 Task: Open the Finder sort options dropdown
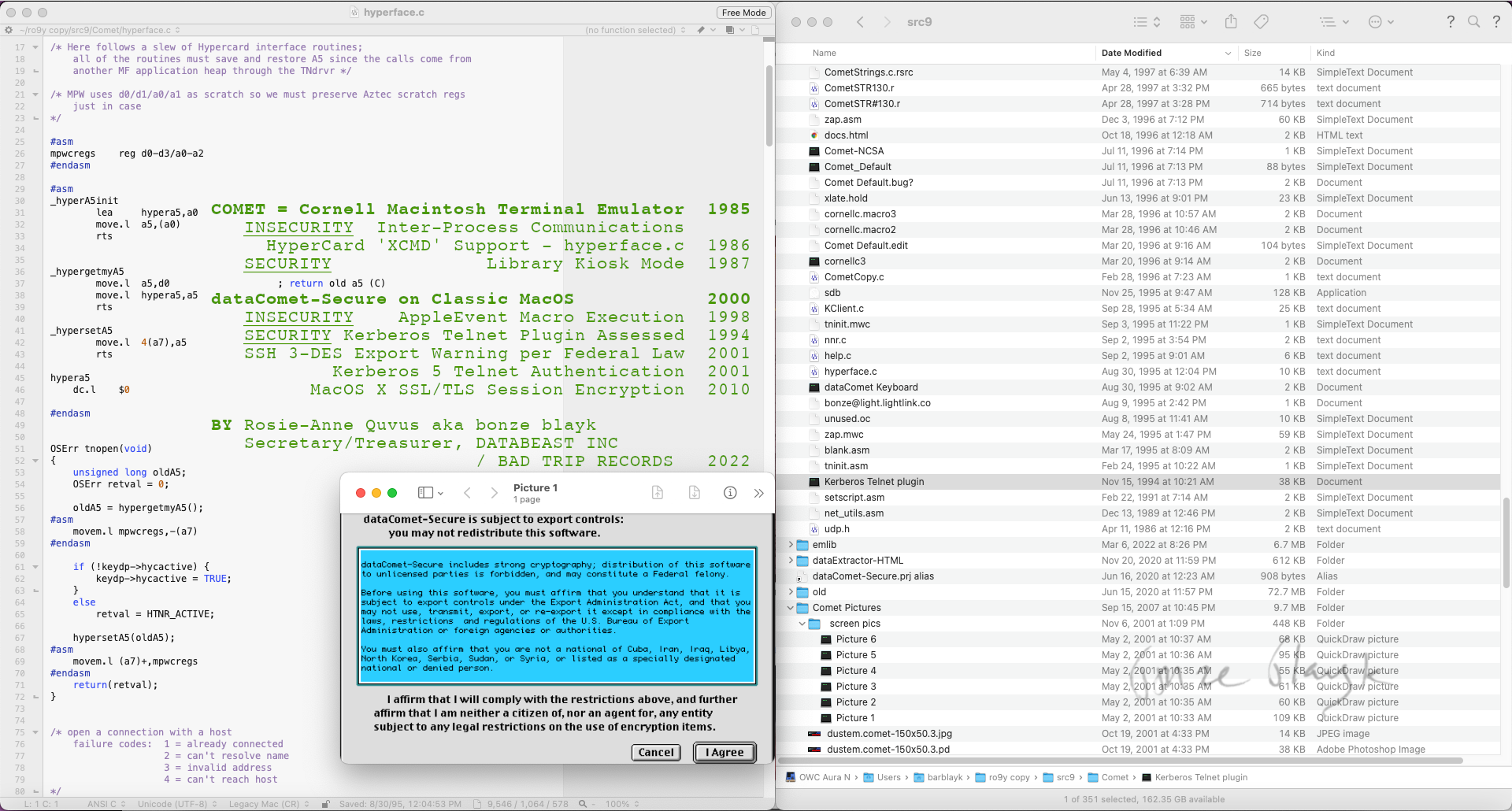(x=1334, y=22)
